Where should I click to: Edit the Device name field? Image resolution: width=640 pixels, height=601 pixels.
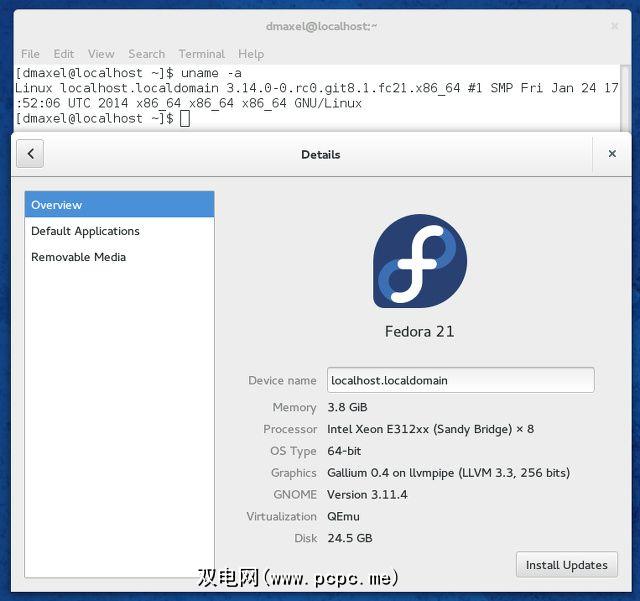460,380
